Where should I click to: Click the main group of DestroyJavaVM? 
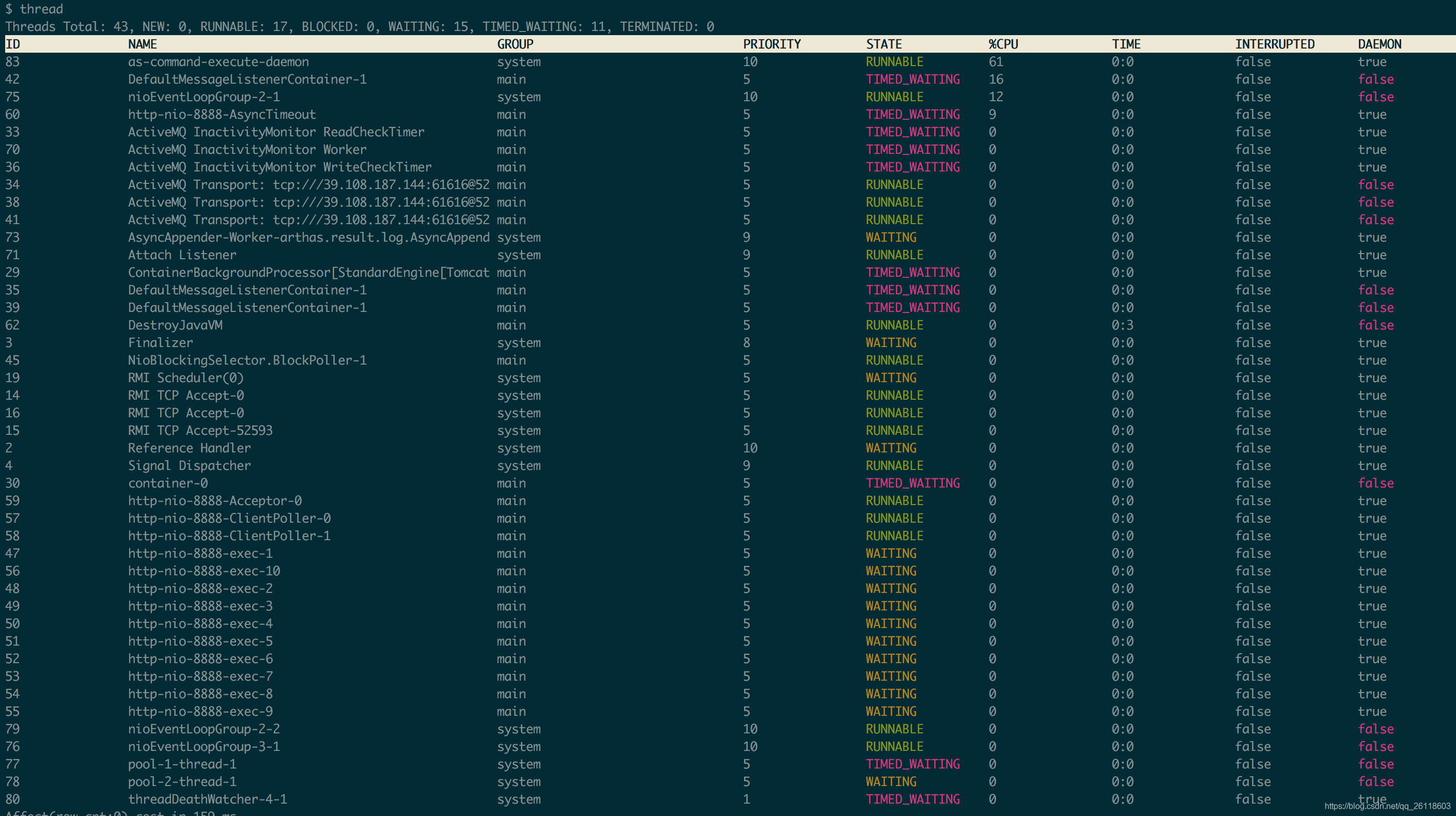[x=511, y=325]
